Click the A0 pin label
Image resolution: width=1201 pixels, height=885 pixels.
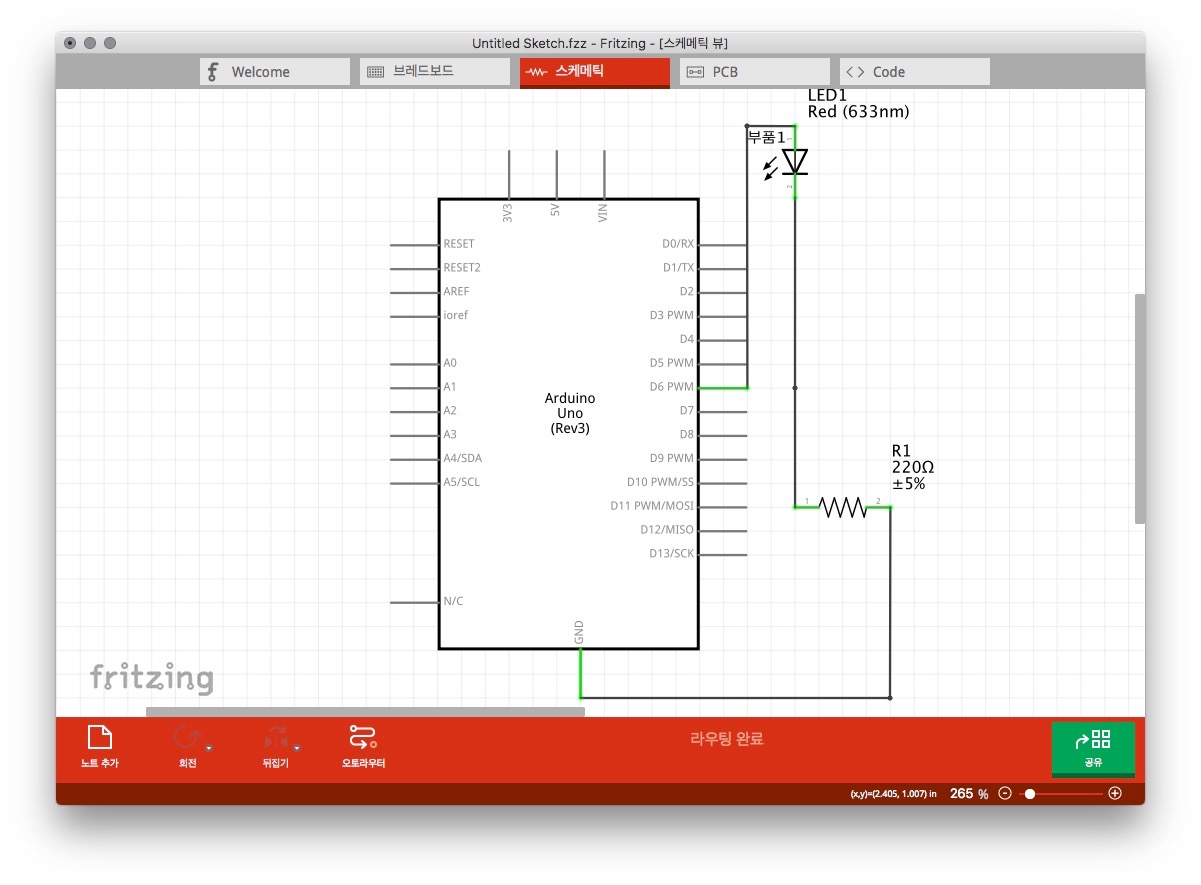[450, 363]
